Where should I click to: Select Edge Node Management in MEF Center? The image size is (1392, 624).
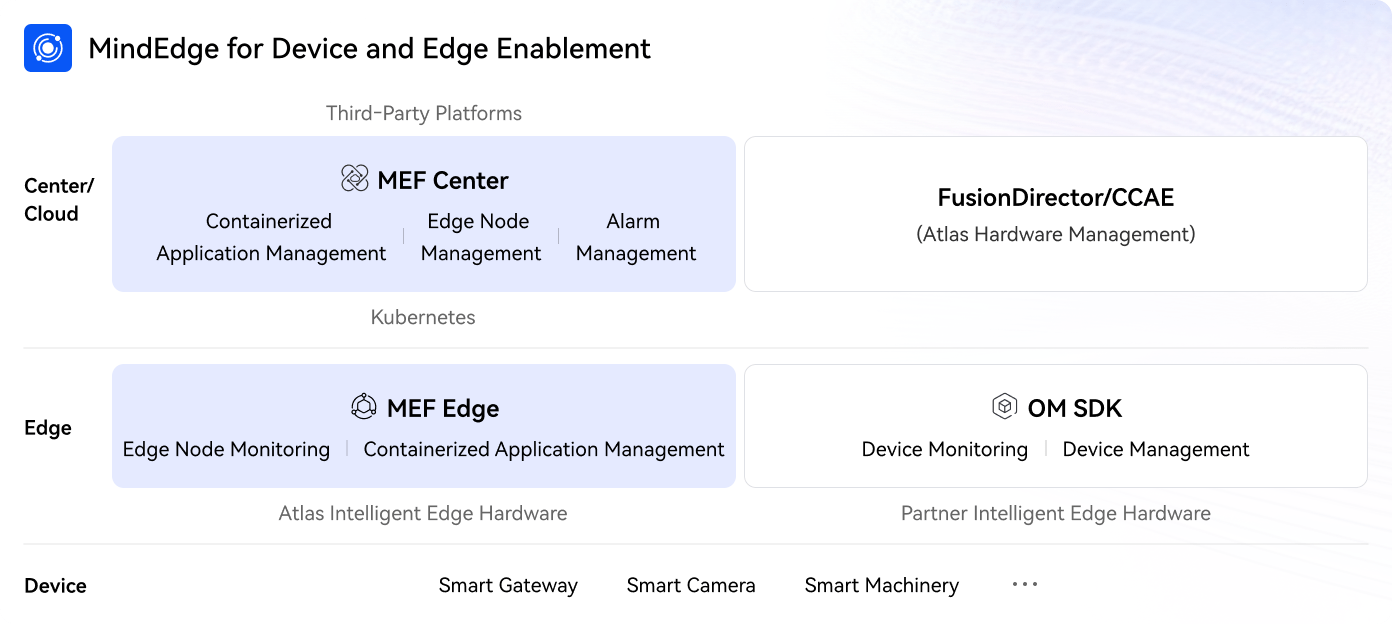(480, 237)
